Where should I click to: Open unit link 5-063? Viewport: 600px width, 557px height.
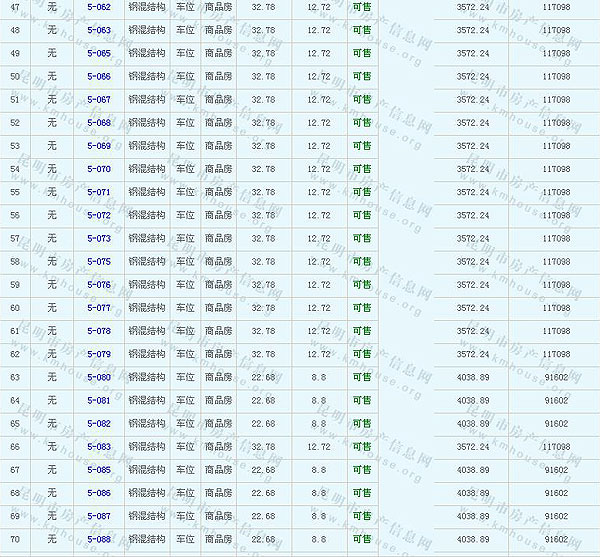tap(99, 31)
